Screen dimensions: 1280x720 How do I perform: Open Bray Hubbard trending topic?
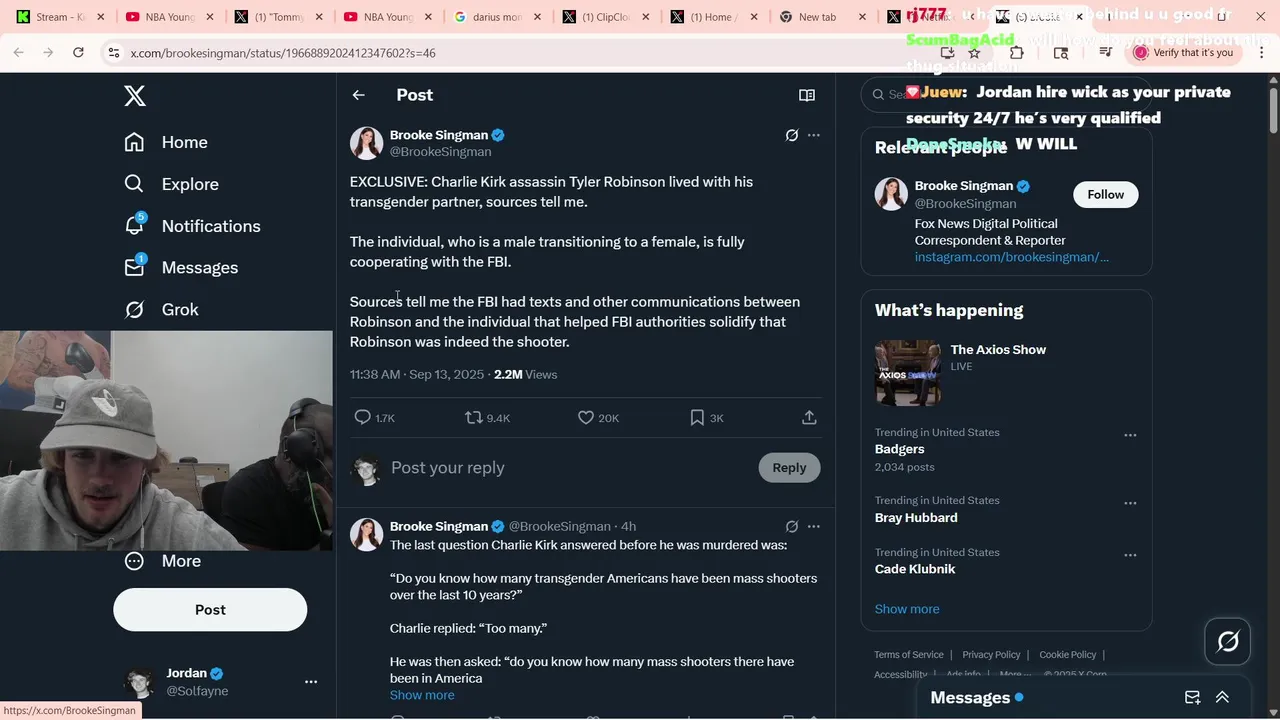click(x=916, y=517)
